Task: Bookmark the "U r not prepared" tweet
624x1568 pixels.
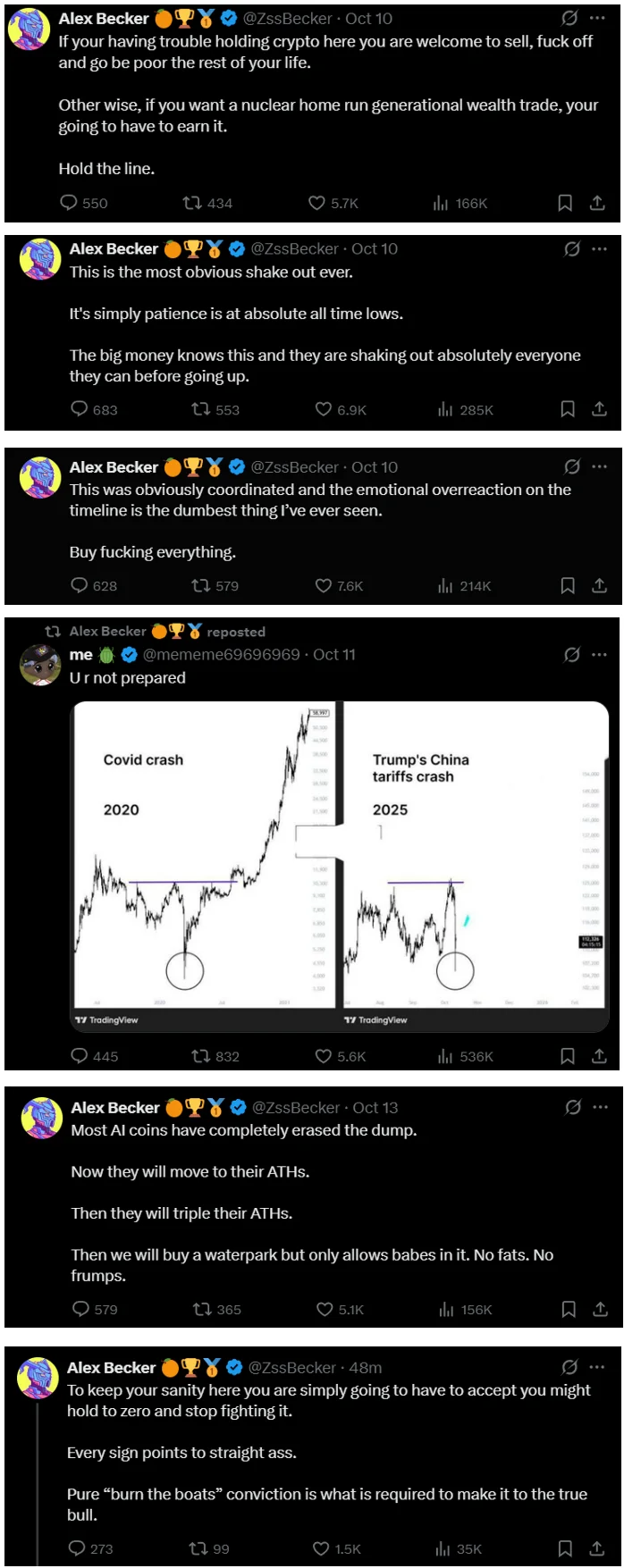Action: pyautogui.click(x=567, y=1056)
